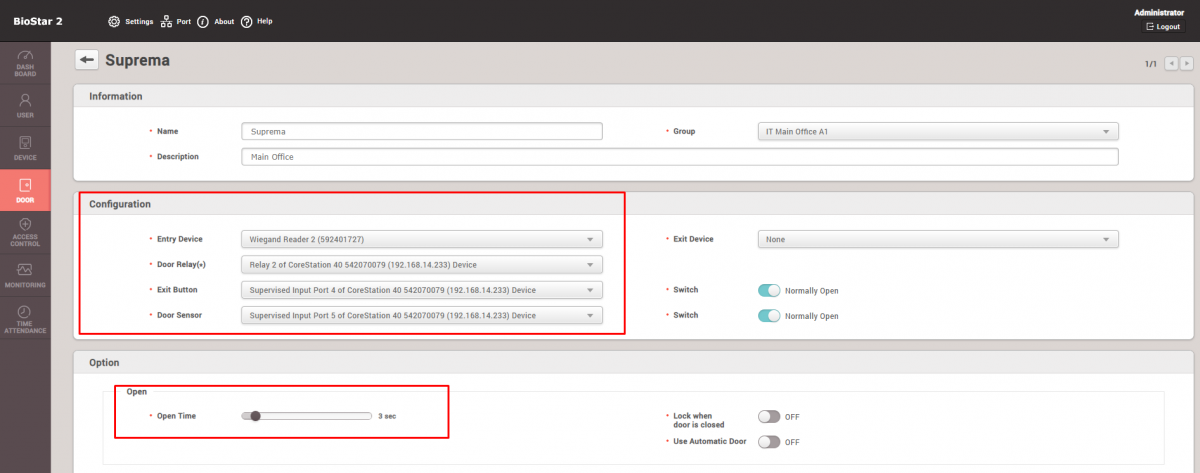Click the Description input field
Image resolution: width=1200 pixels, height=473 pixels.
coord(679,157)
